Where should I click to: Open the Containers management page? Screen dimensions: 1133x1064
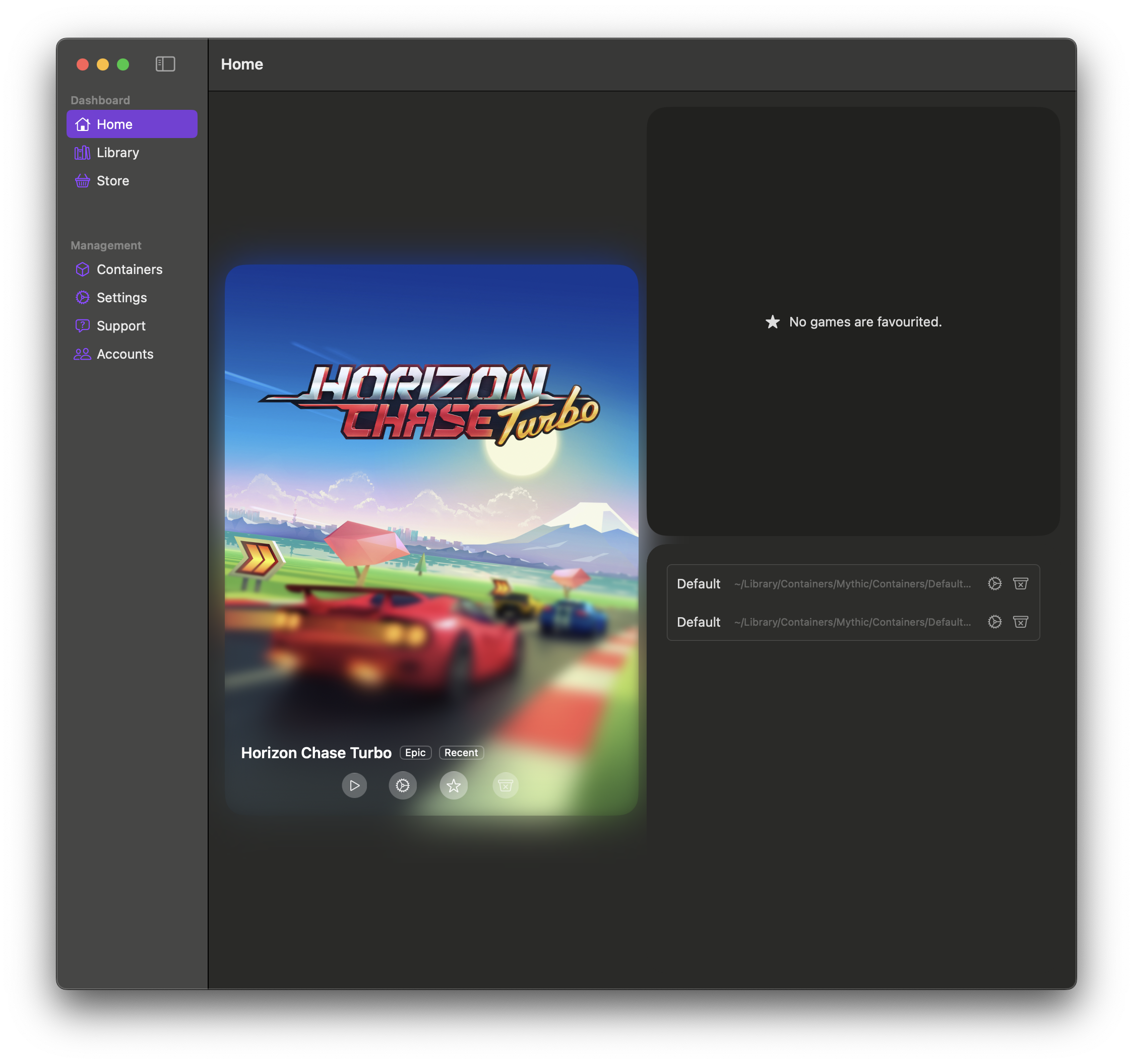(x=132, y=270)
